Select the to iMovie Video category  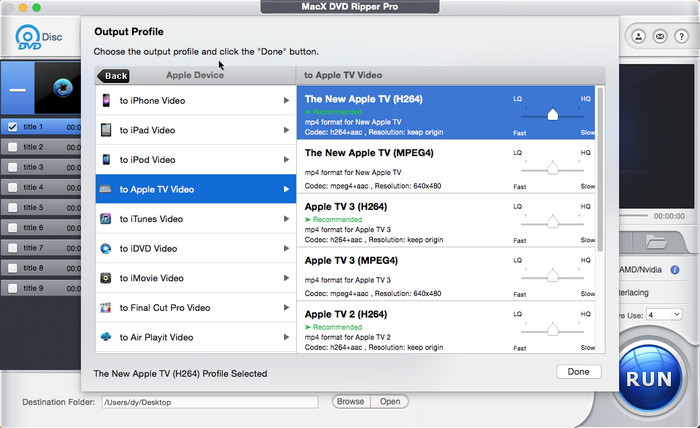196,278
